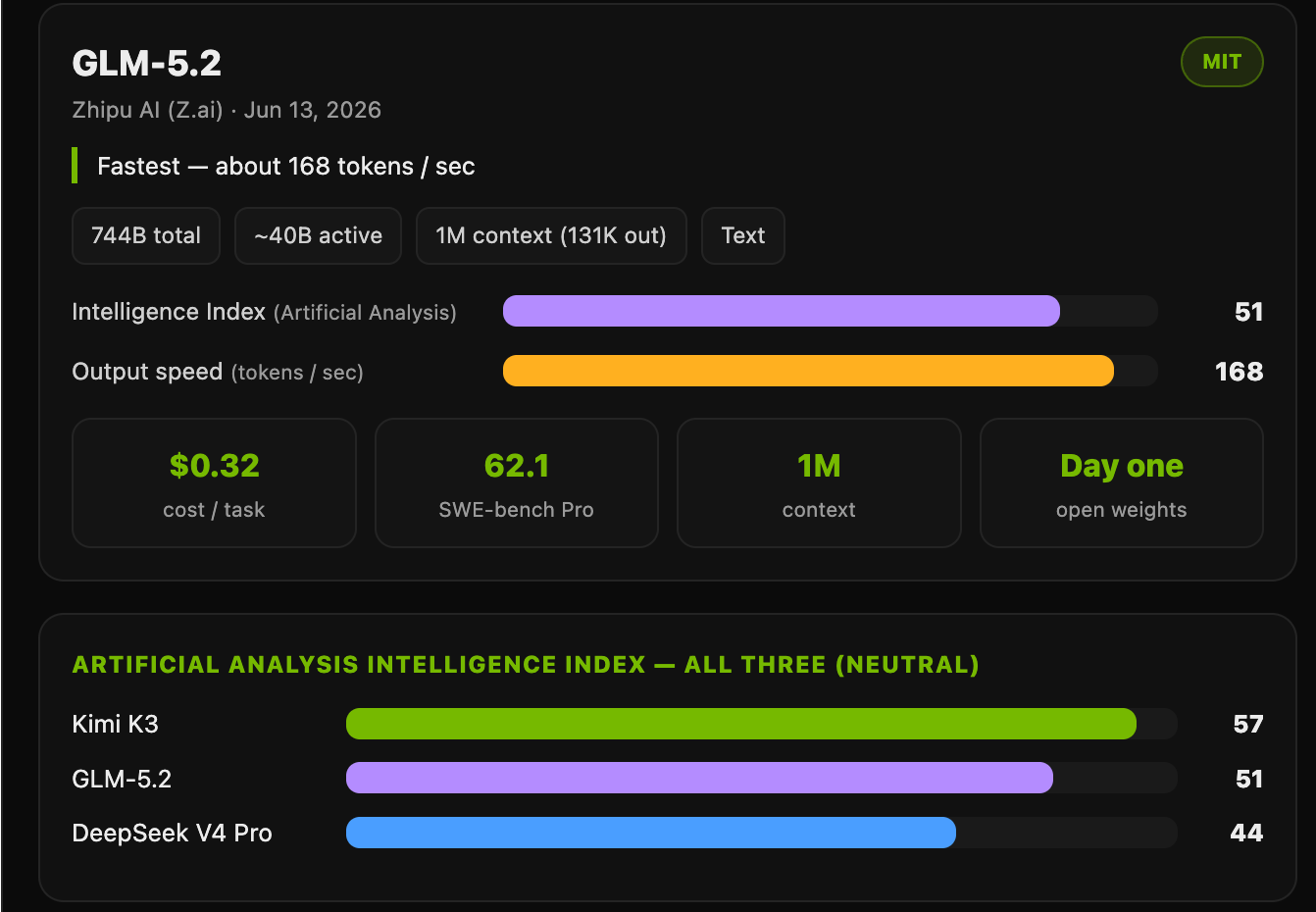1316x912 pixels.
Task: Click the orange Output speed bar
Action: pyautogui.click(x=808, y=371)
